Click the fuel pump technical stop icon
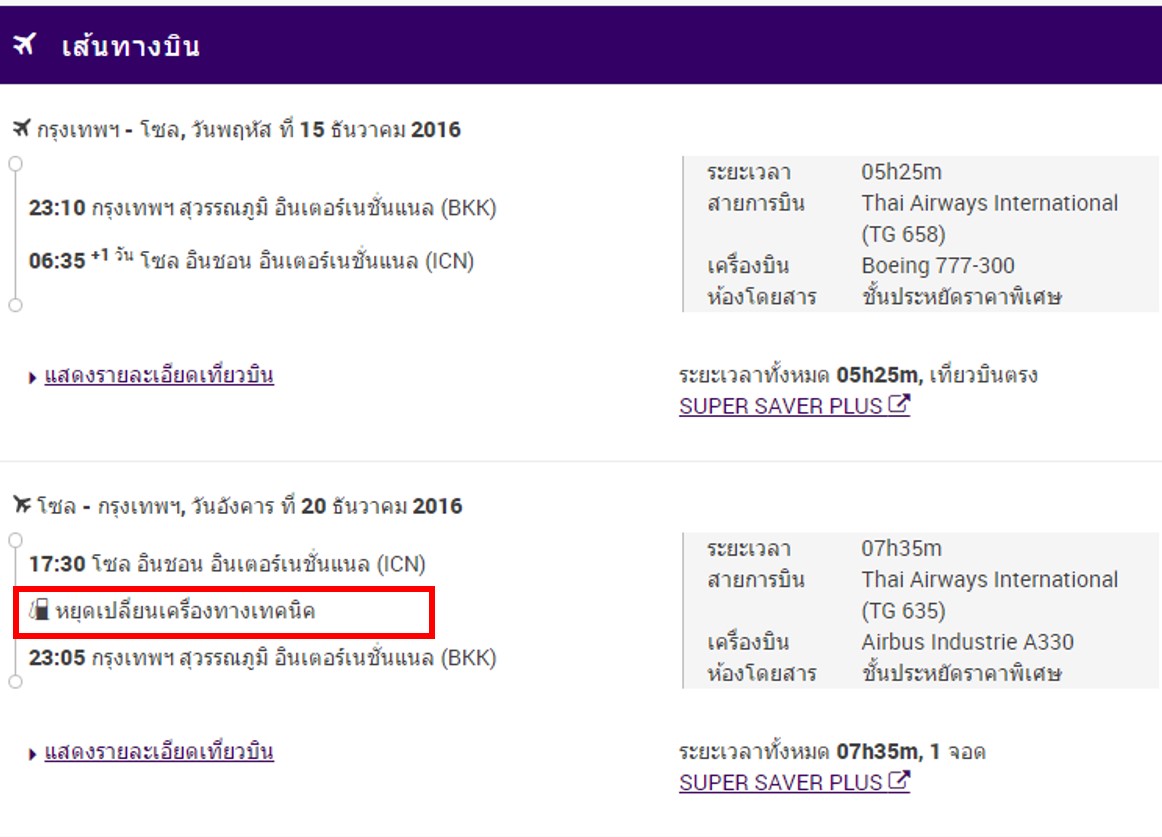Image resolution: width=1162 pixels, height=837 pixels. click(39, 610)
